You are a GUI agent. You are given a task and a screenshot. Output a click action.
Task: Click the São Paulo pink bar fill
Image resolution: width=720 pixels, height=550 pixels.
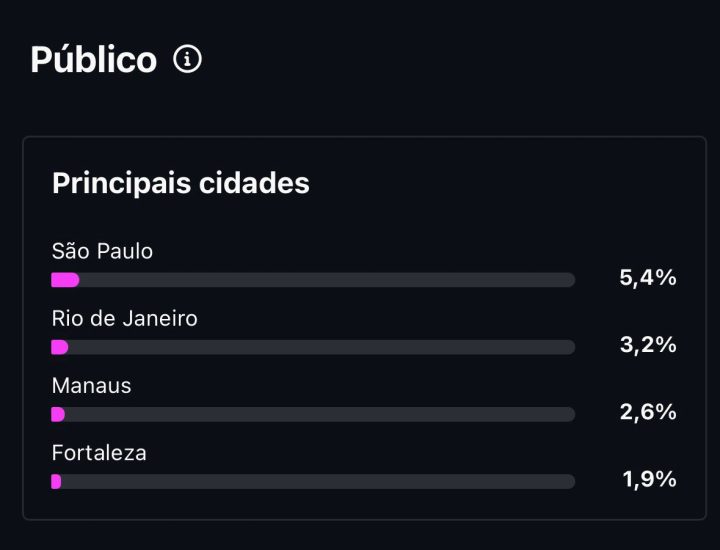pos(65,280)
